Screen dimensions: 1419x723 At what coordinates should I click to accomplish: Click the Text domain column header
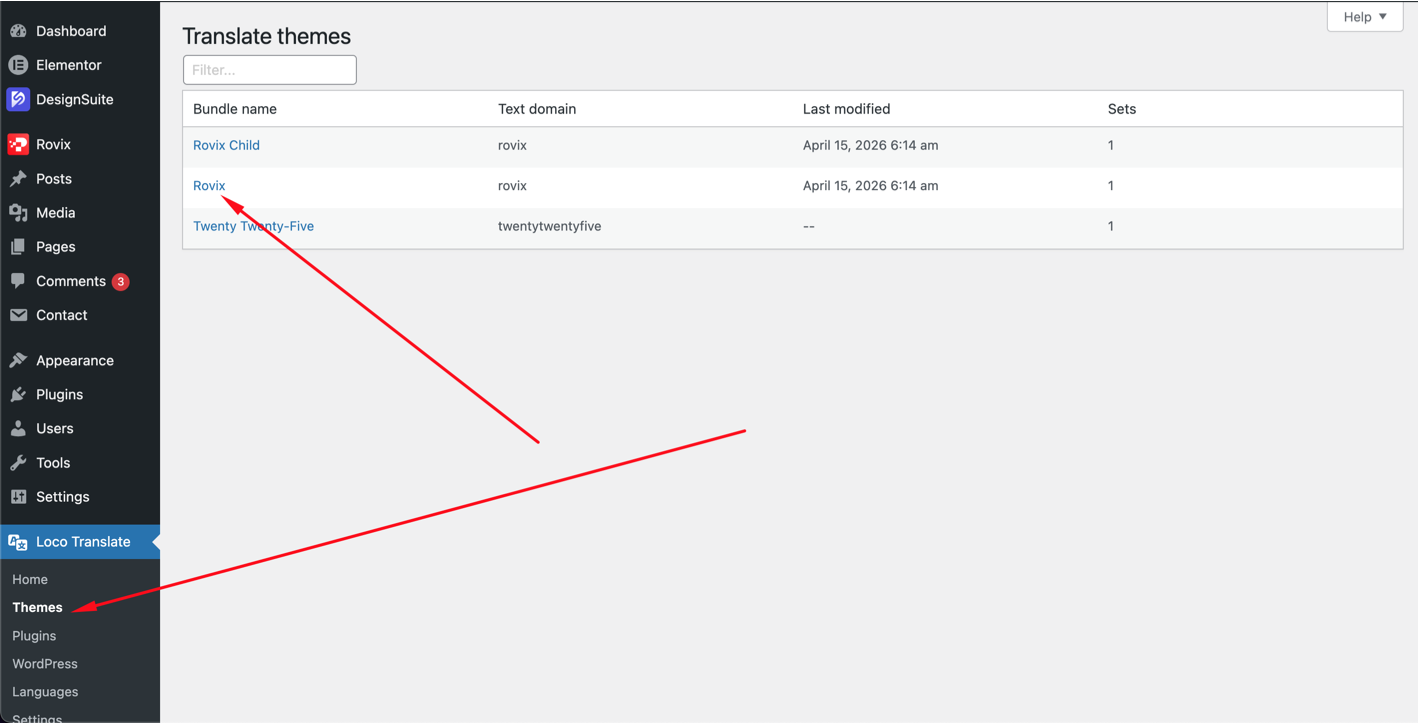[x=537, y=109]
